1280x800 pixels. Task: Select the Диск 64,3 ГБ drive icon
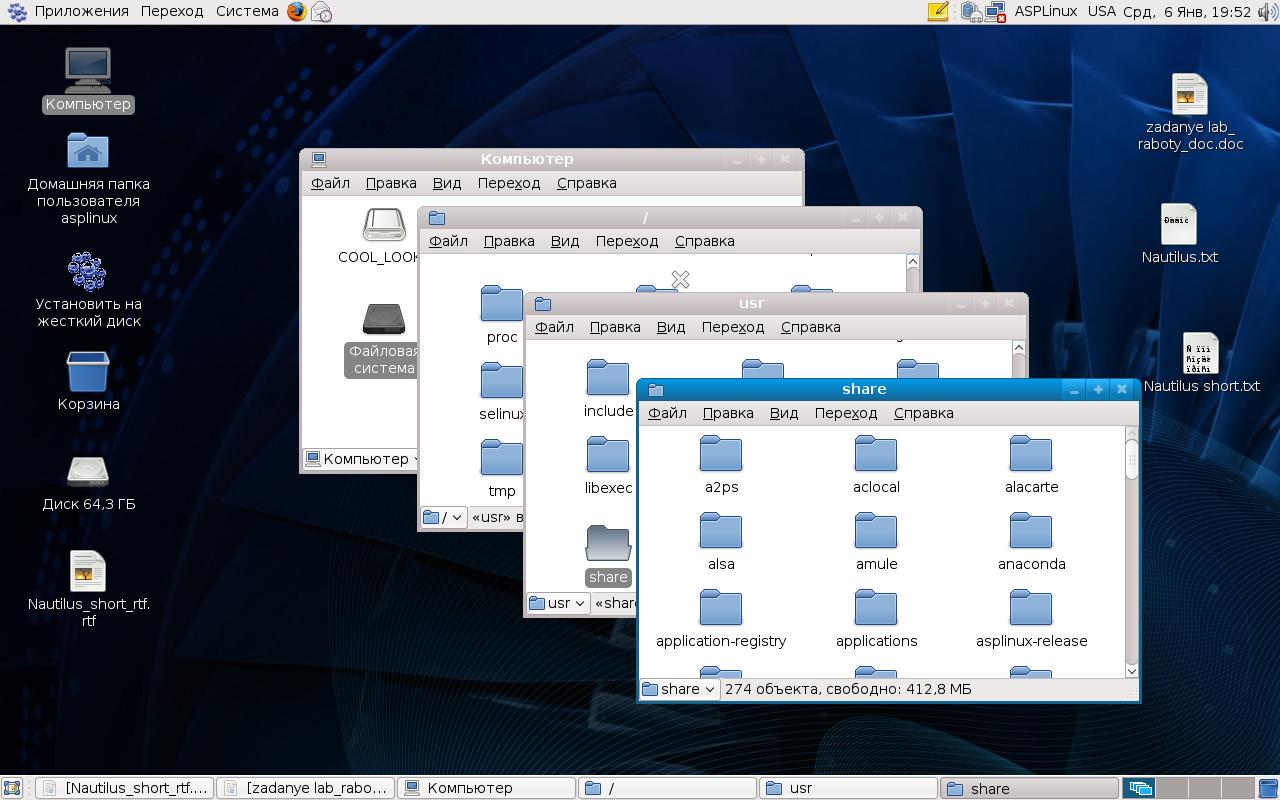coord(88,483)
